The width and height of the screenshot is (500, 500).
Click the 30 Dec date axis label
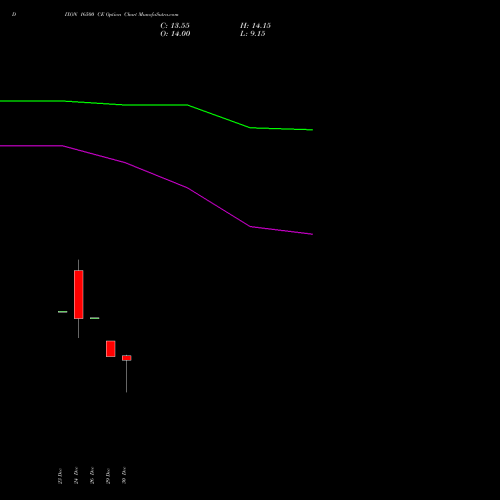pyautogui.click(x=124, y=476)
